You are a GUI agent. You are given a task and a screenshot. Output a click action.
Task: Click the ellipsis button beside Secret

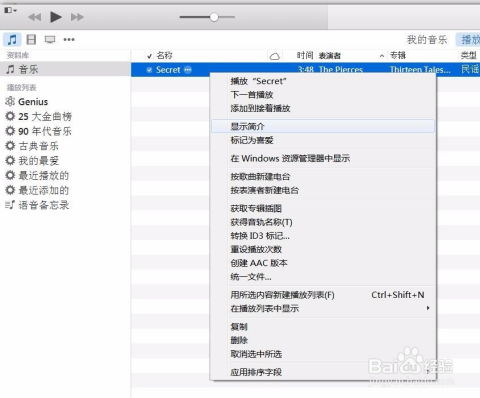188,70
